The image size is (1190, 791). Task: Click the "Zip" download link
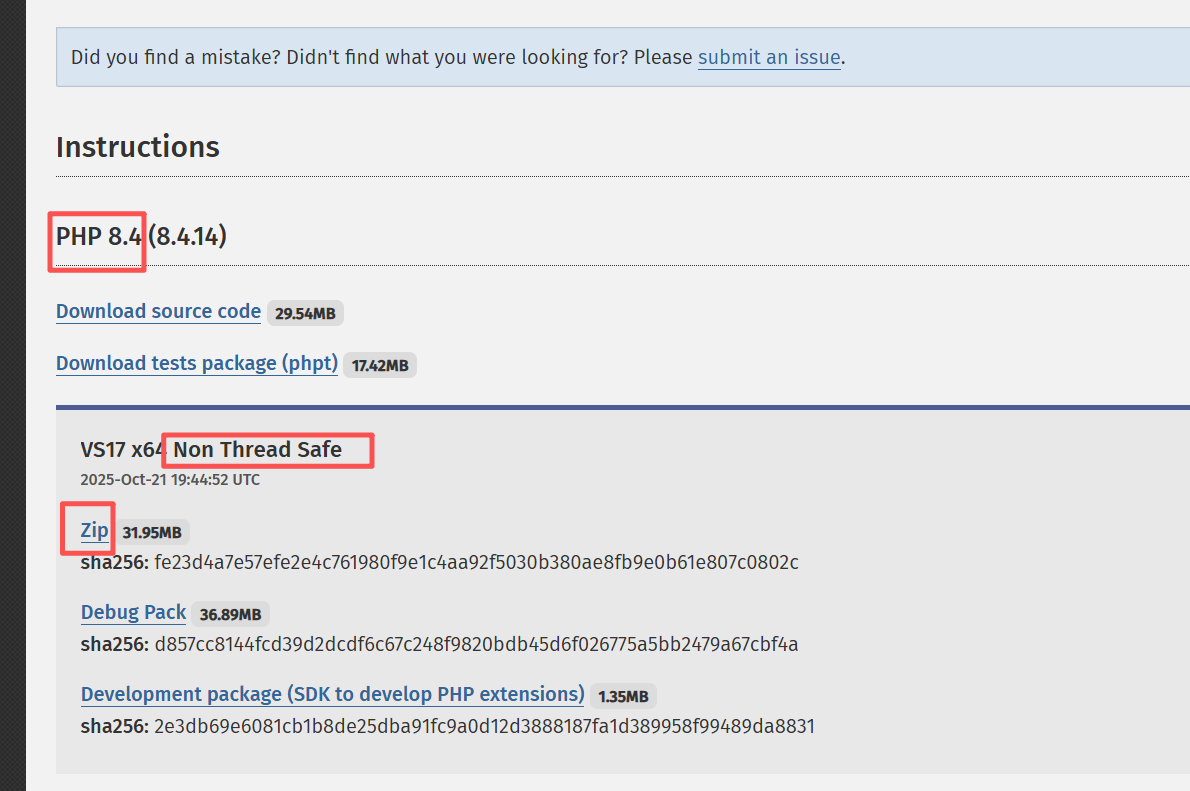pos(92,530)
